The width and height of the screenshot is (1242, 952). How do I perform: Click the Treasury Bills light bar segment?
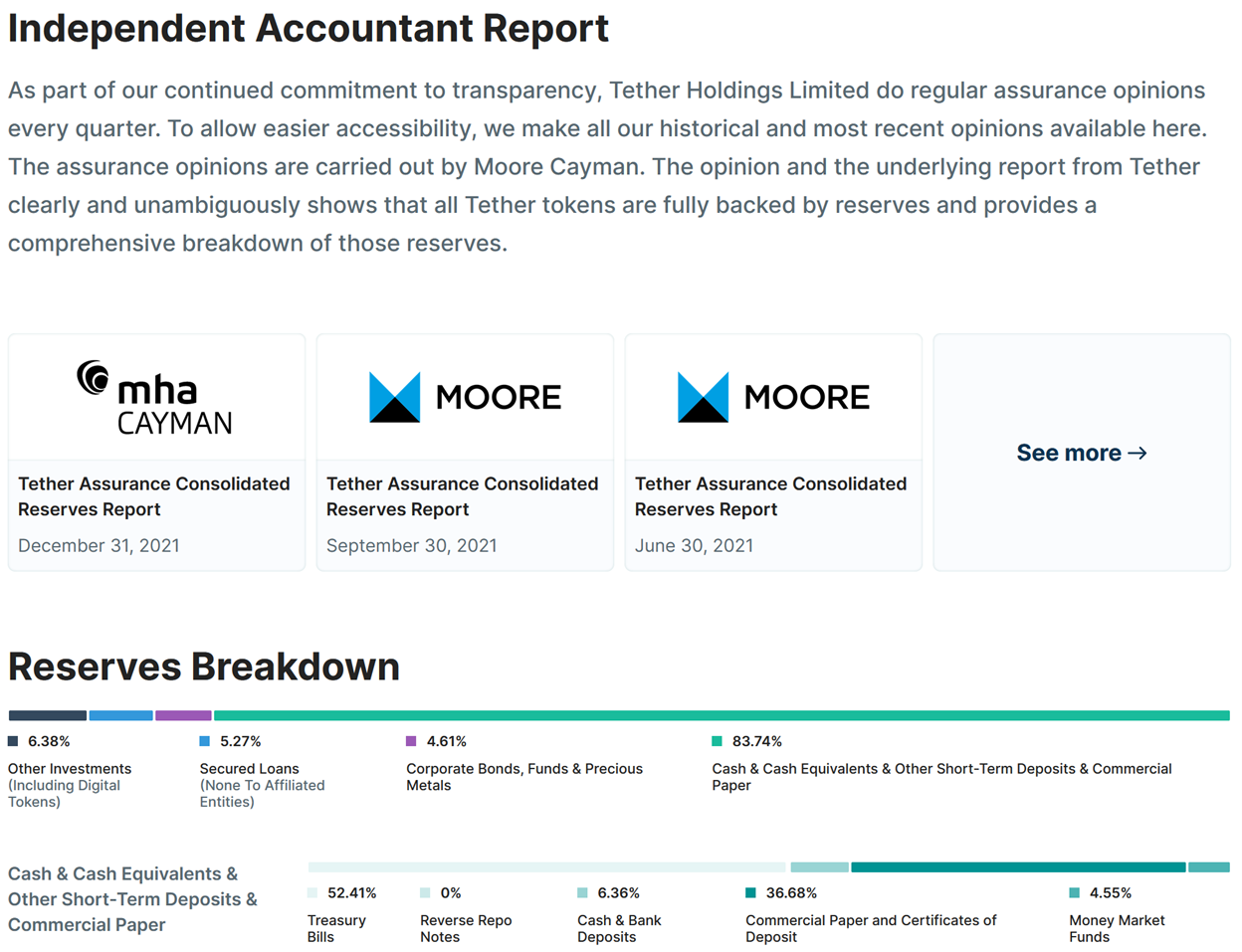coord(546,867)
